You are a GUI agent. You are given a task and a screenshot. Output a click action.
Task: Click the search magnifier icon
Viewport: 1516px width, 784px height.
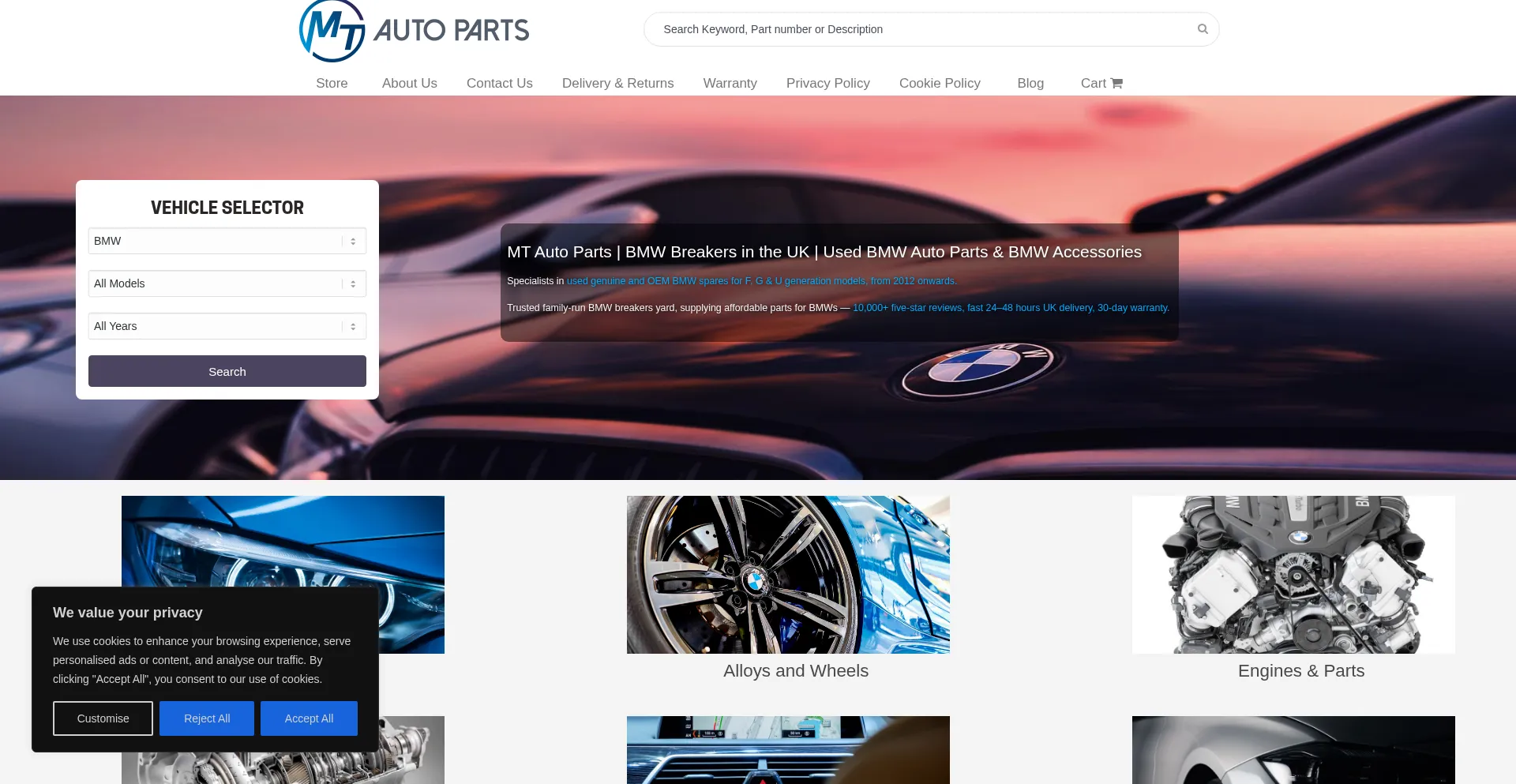tap(1203, 29)
